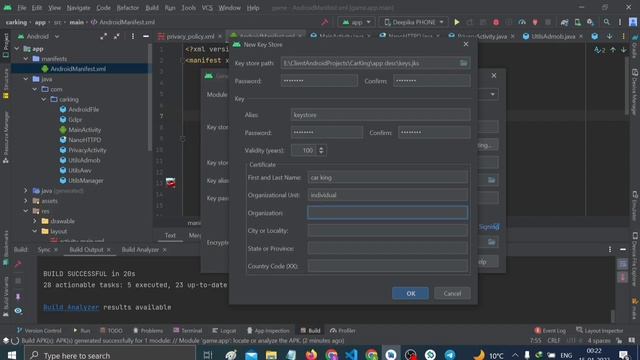Collapse the manifests folder
This screenshot has height=360, width=640.
26,59
